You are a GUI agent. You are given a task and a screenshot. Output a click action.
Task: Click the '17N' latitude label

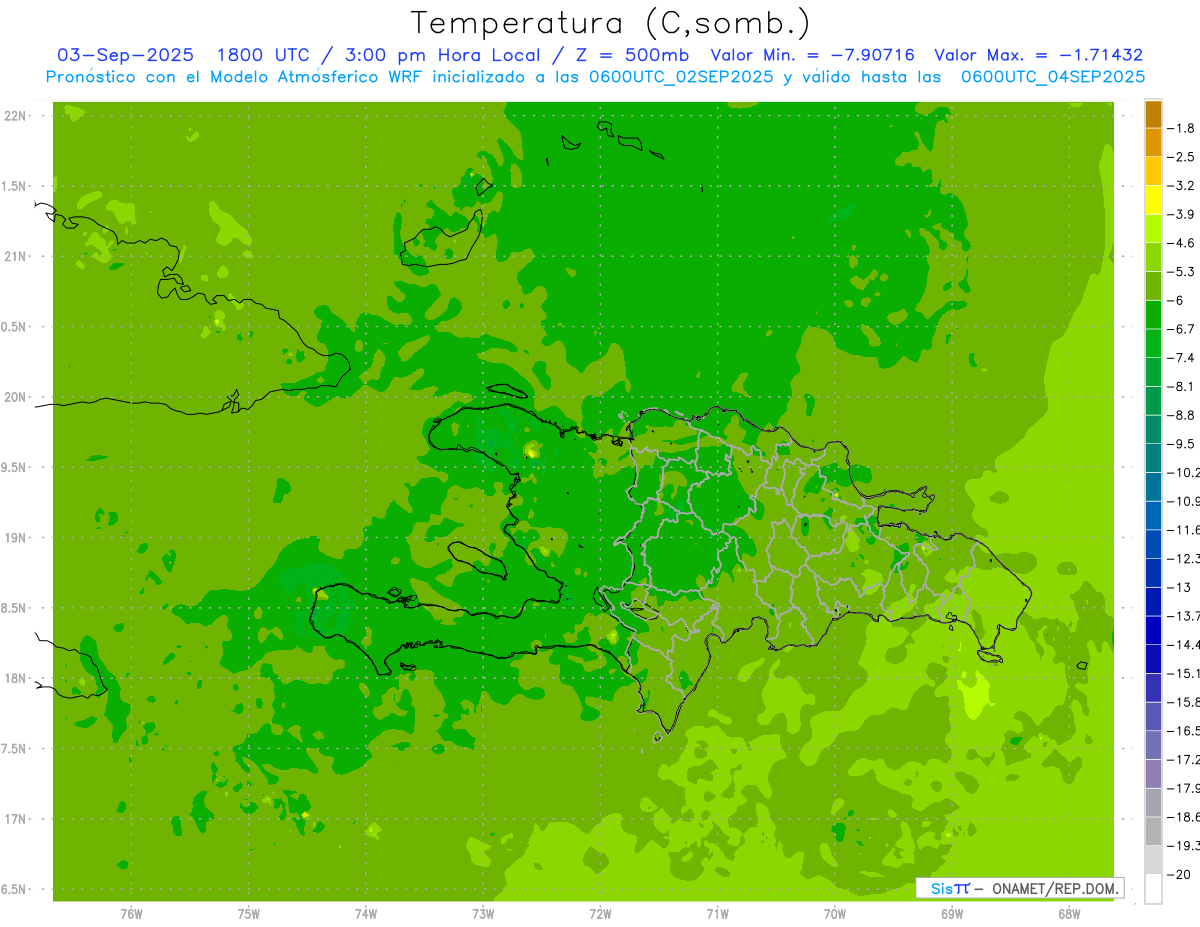click(15, 820)
